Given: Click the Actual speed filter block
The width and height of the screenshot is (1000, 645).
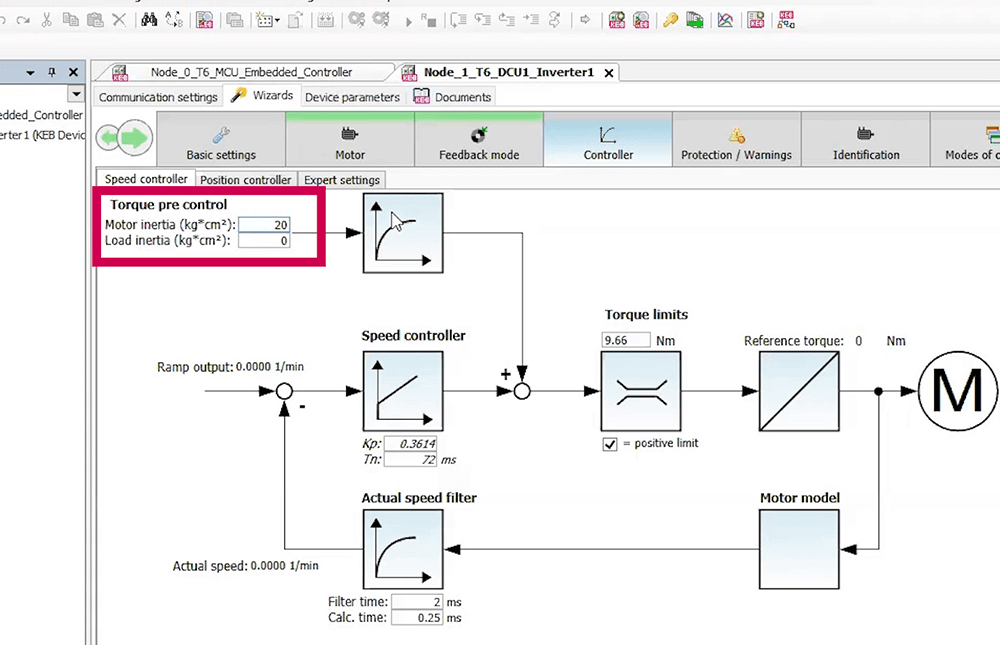Looking at the screenshot, I should click(403, 549).
